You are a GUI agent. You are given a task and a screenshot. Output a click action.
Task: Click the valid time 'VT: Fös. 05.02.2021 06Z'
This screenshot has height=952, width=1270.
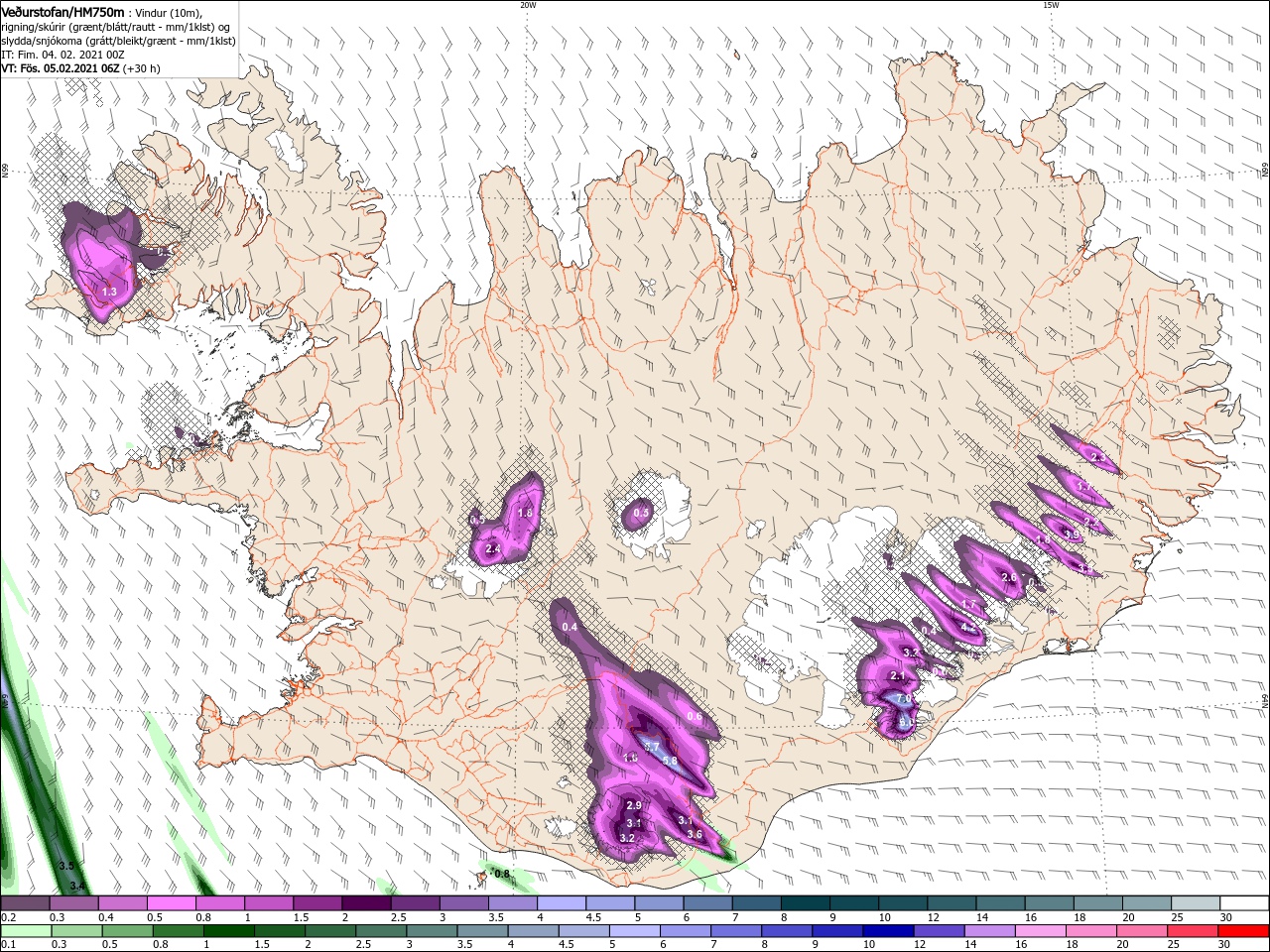tap(61, 68)
